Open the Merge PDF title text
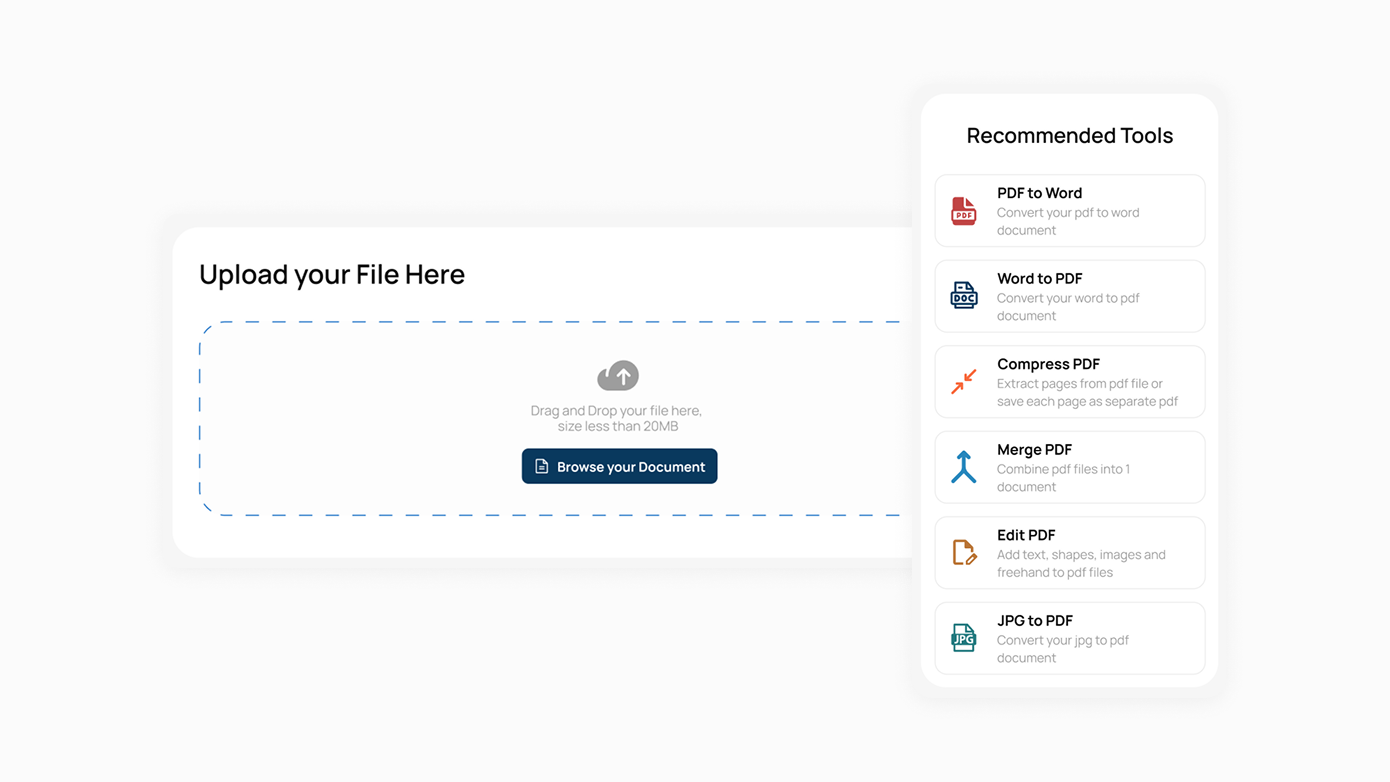 [1034, 450]
